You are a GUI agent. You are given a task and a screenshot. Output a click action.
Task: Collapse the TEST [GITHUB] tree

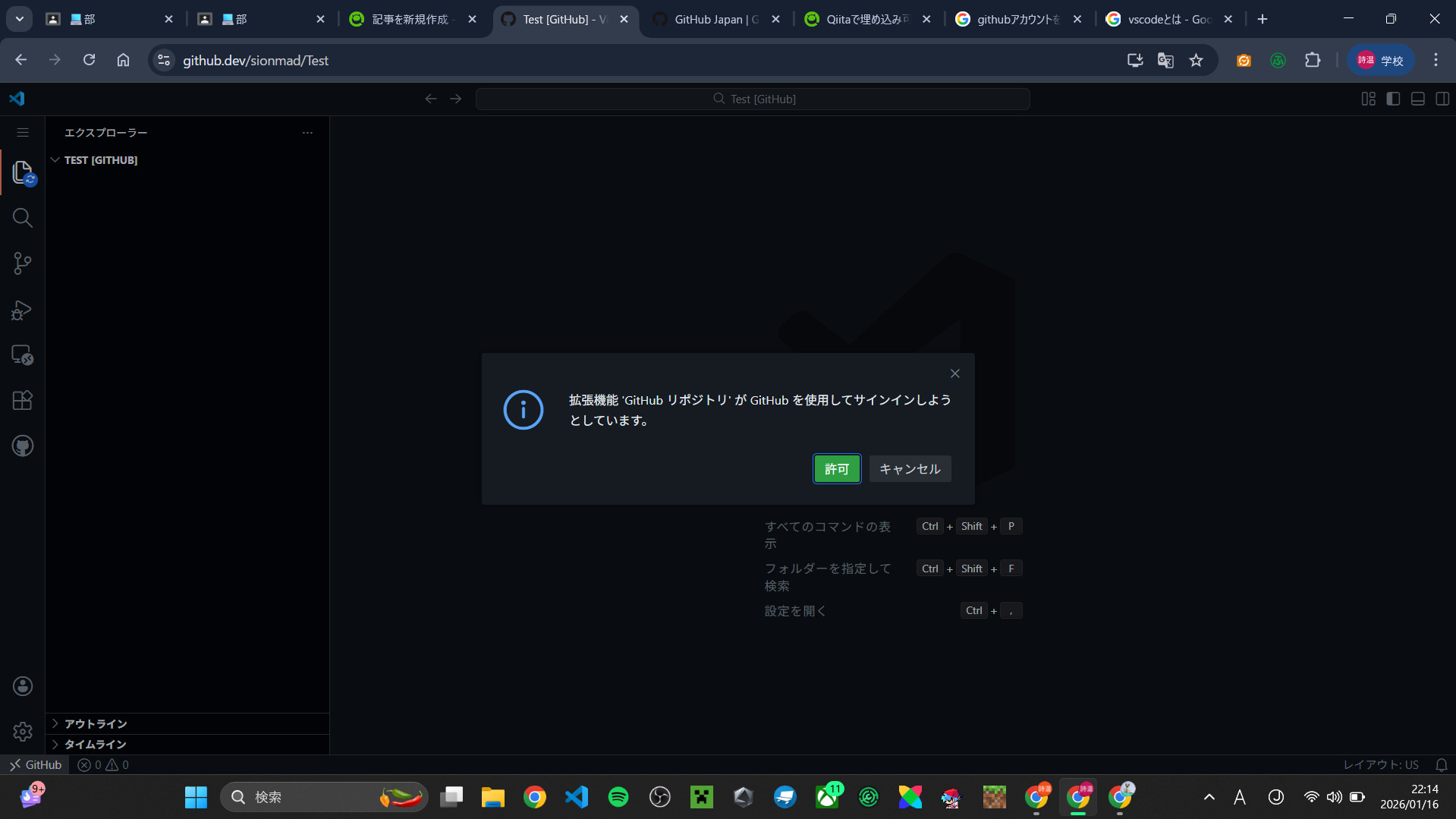click(x=55, y=159)
